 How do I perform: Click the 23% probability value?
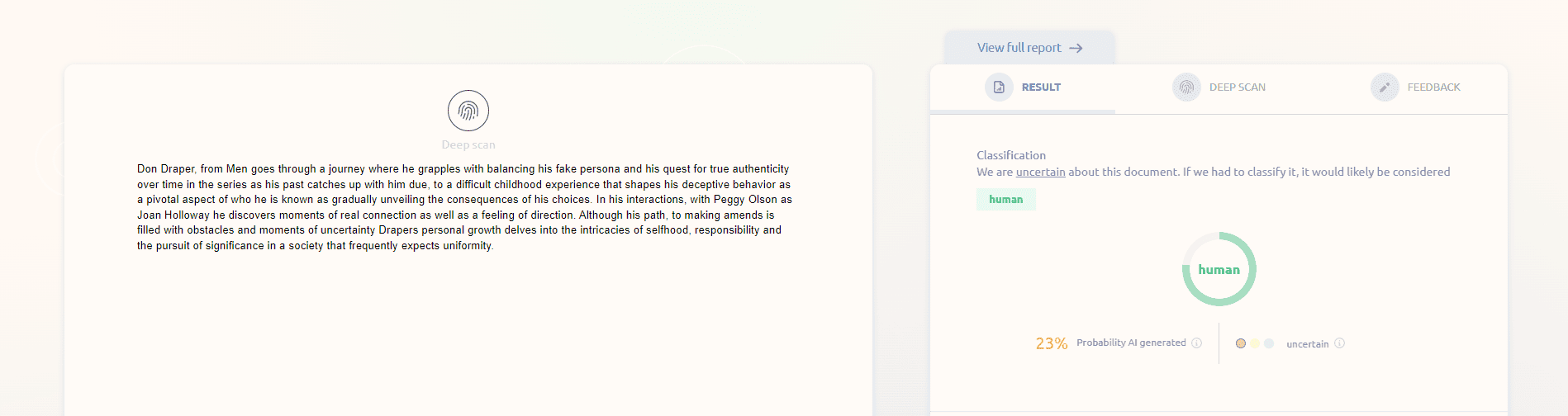tap(1052, 343)
